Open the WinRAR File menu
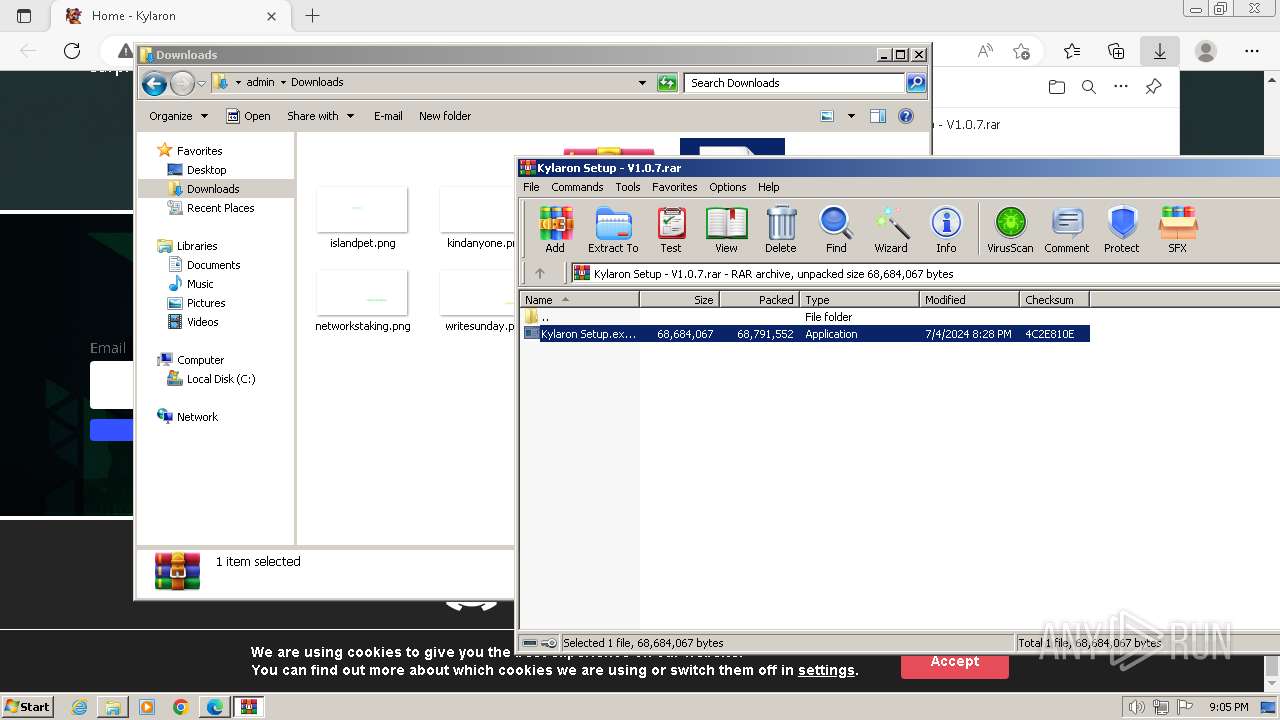The height and width of the screenshot is (720, 1280). [531, 187]
